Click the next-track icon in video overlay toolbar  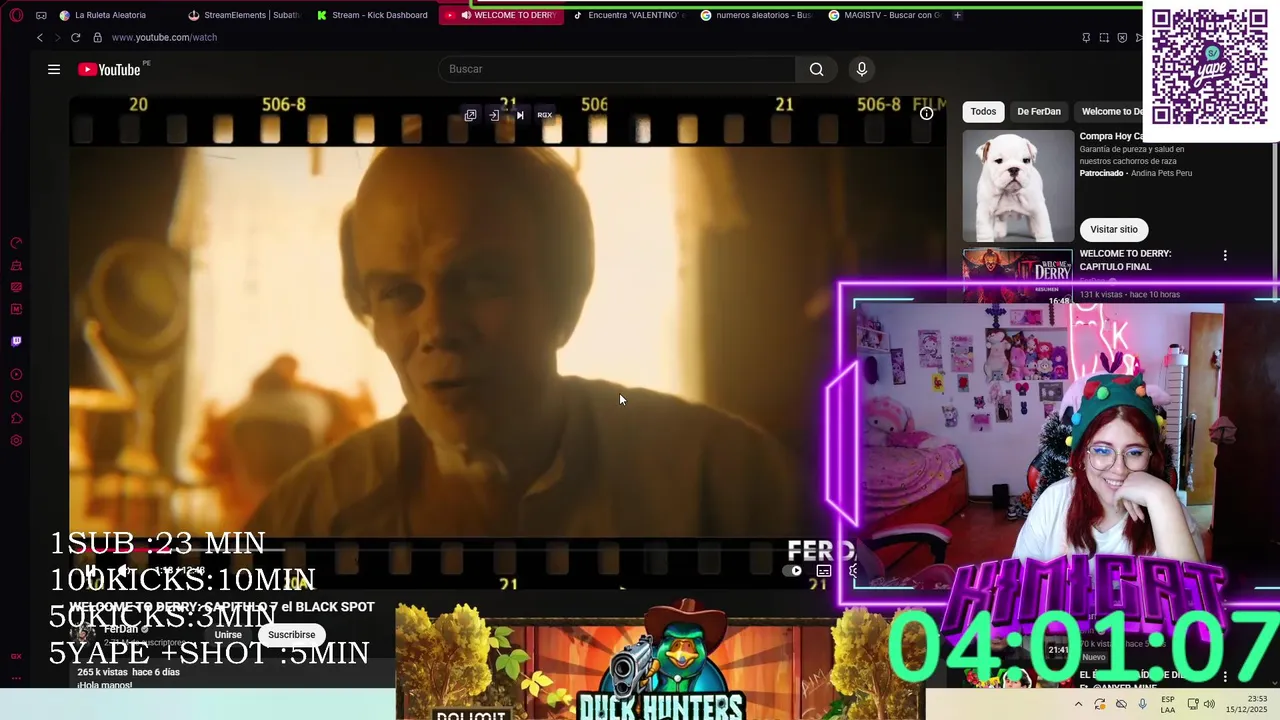pos(520,115)
